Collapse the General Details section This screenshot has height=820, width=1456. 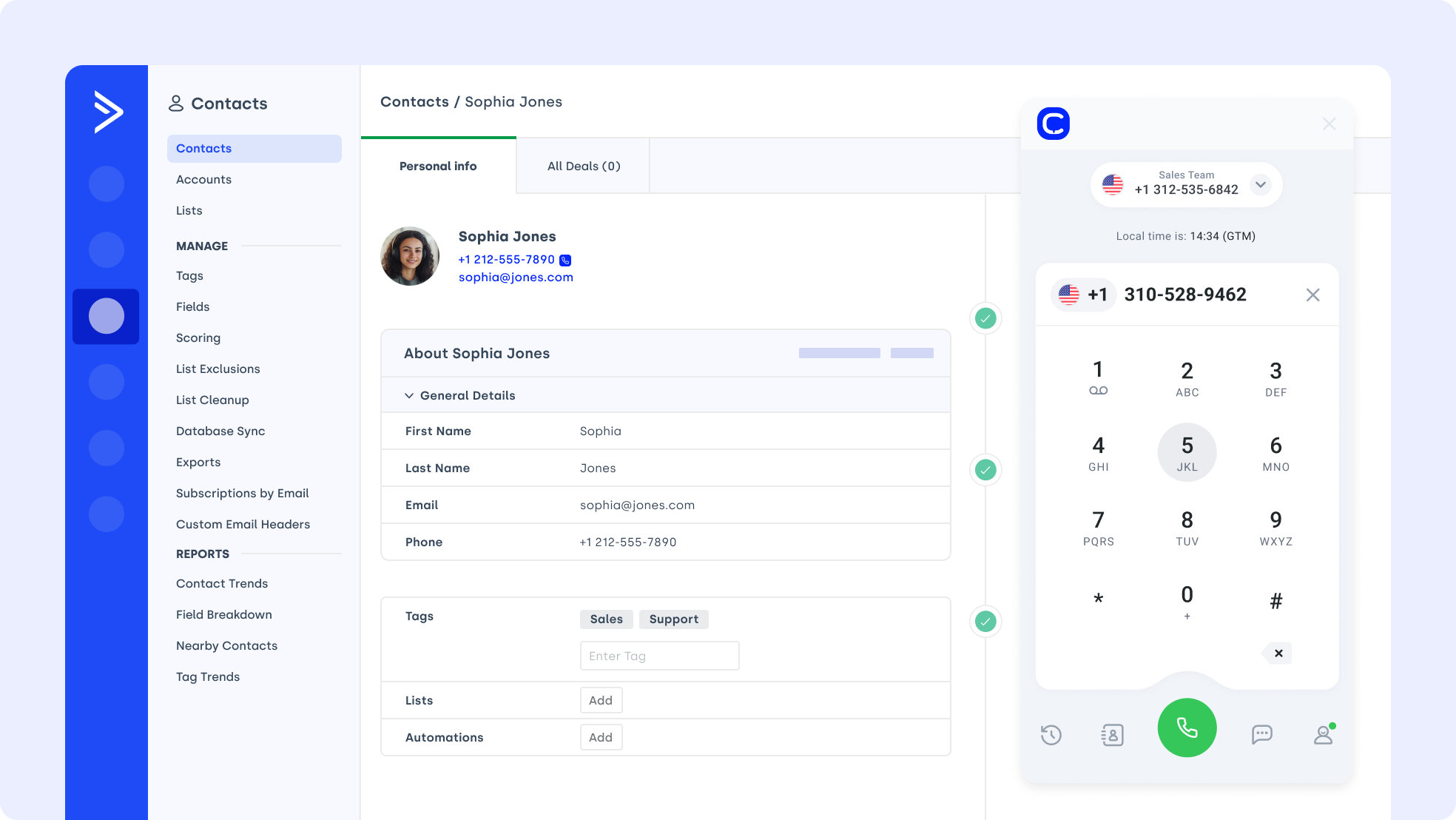click(409, 396)
